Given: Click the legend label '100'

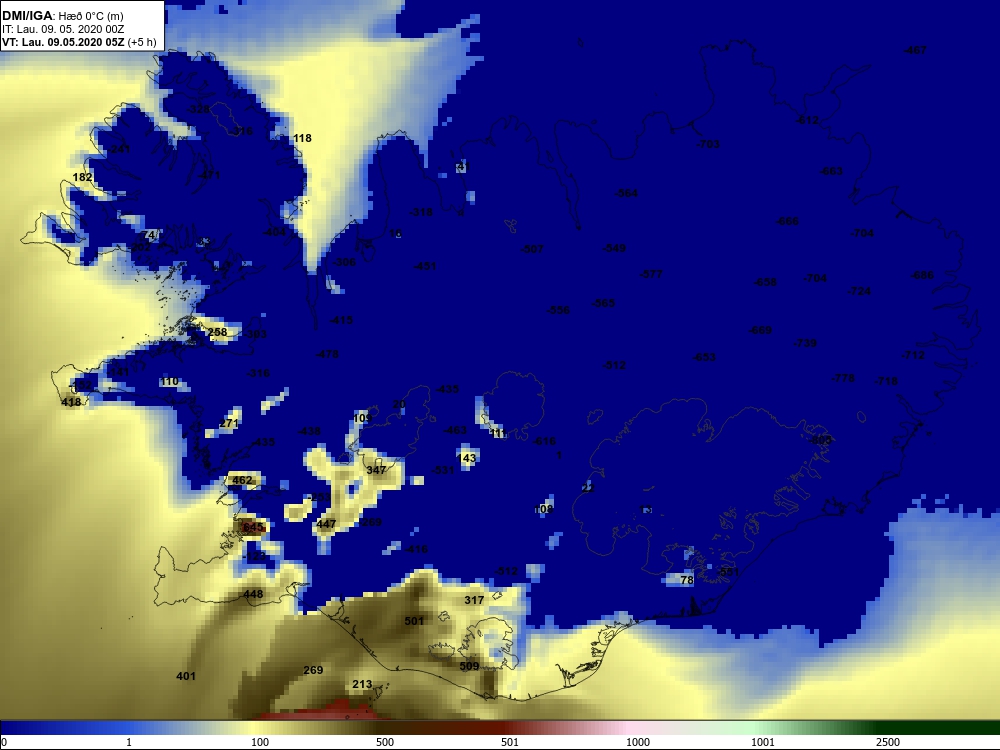Looking at the screenshot, I should click(x=260, y=742).
